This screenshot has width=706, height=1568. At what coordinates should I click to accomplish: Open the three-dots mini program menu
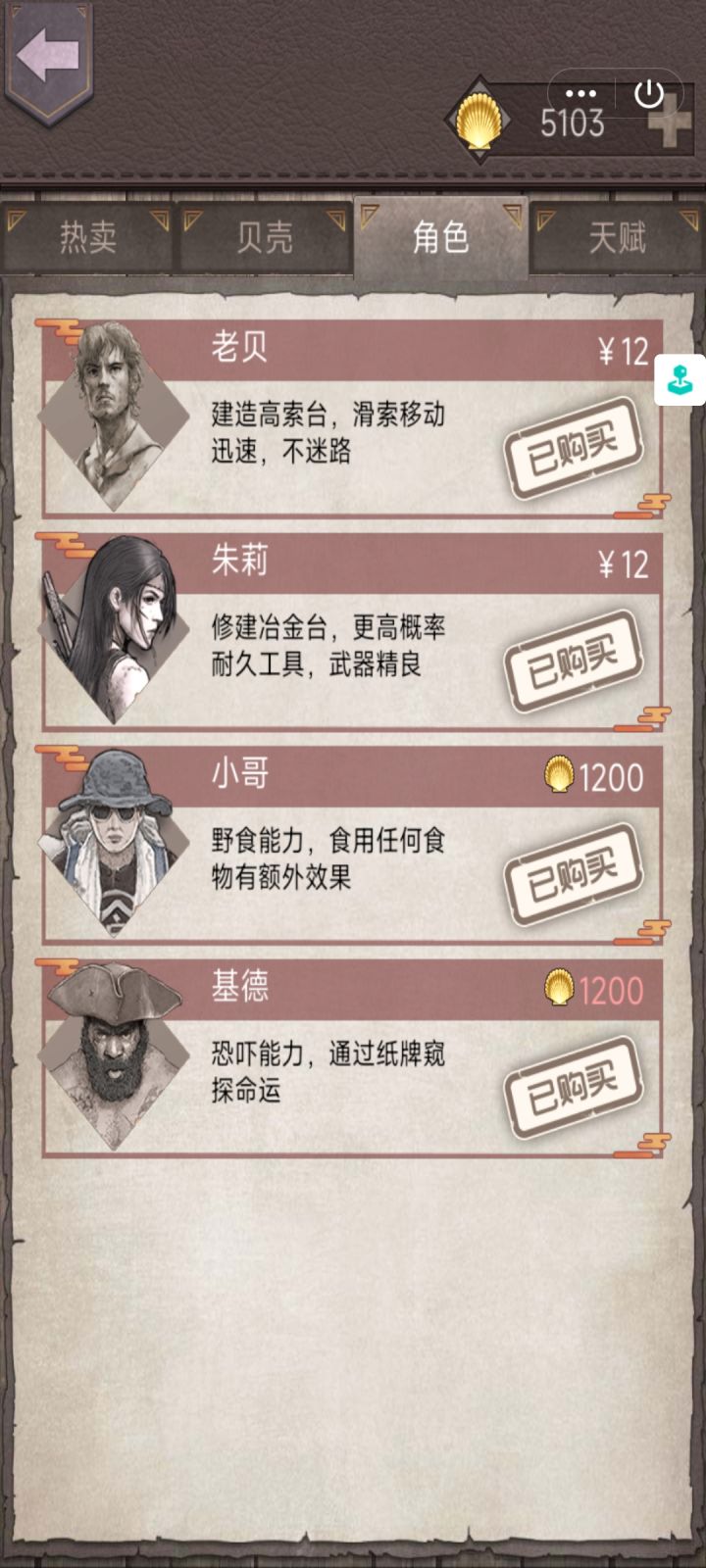point(580,94)
